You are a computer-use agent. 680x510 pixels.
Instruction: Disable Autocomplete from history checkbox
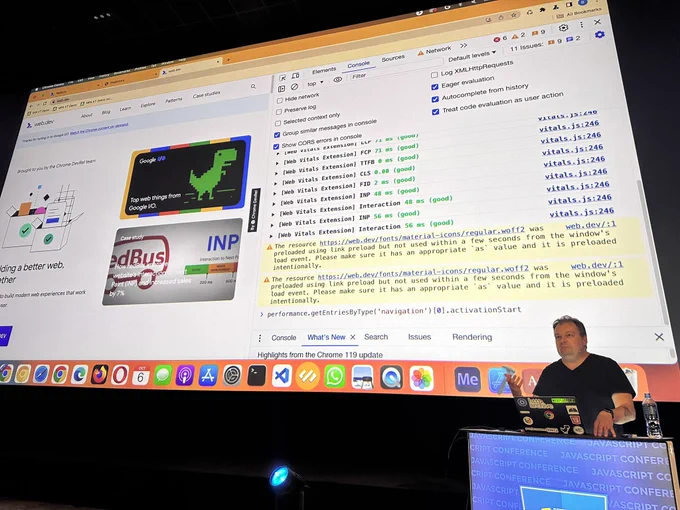[x=435, y=99]
